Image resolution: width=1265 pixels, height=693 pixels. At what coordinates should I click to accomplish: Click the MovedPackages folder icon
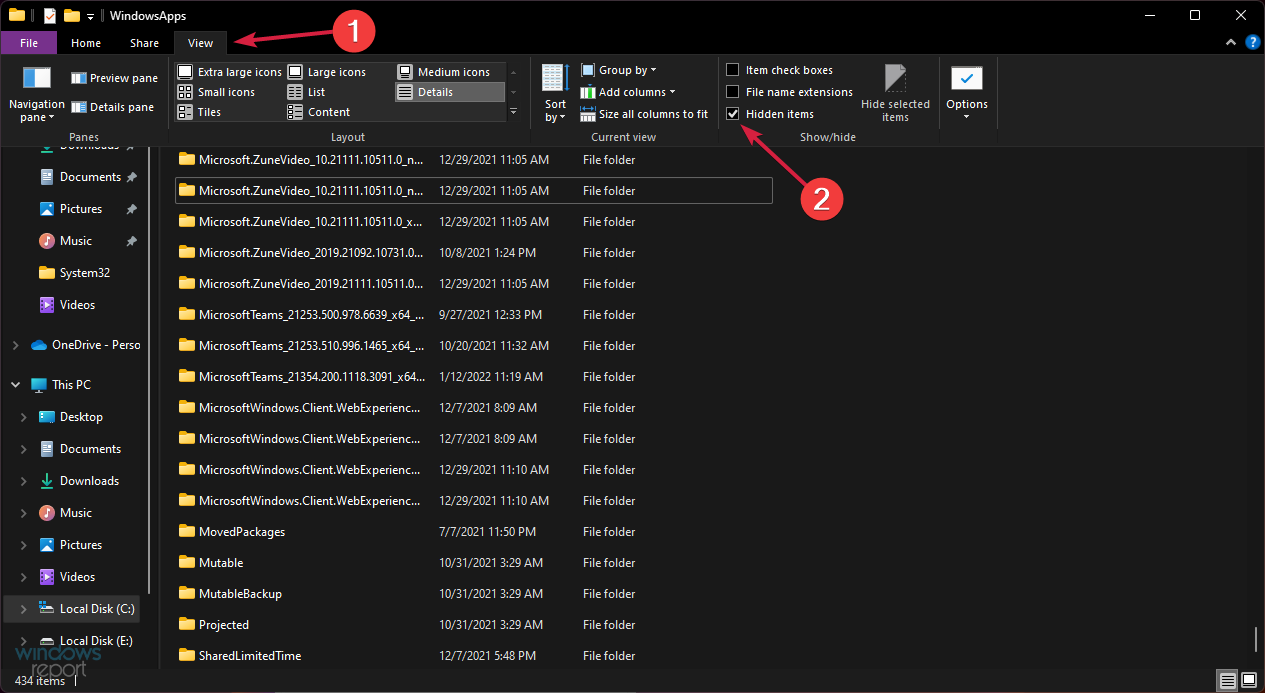pos(186,532)
